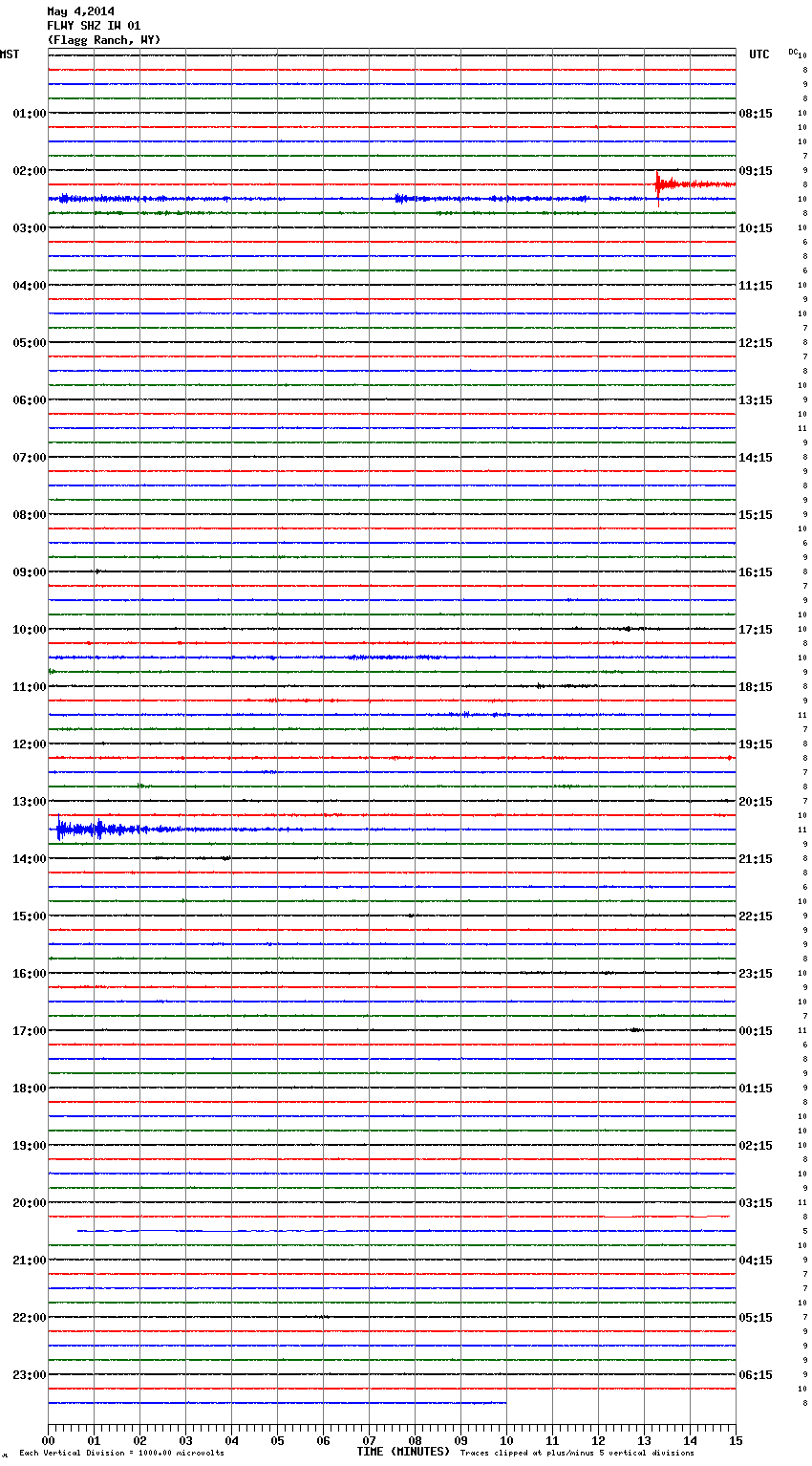812x1466 pixels.
Task: Click the MST time label '12:00'
Action: pos(30,744)
